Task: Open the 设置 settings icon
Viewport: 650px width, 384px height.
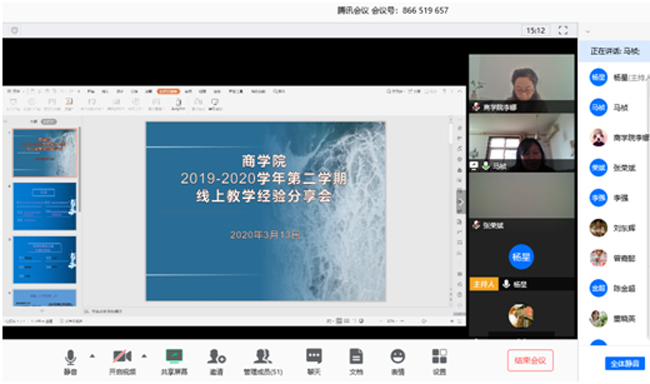Action: tap(439, 362)
